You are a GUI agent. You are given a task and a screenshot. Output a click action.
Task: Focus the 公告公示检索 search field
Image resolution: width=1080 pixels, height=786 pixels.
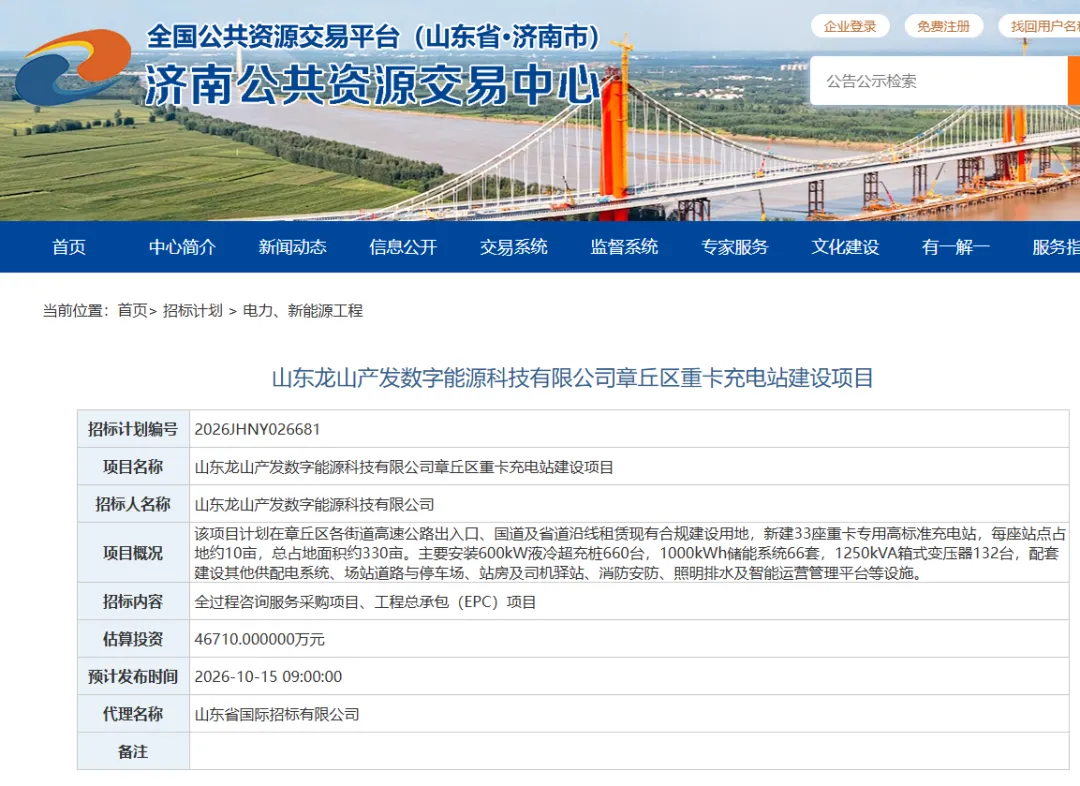click(x=939, y=81)
